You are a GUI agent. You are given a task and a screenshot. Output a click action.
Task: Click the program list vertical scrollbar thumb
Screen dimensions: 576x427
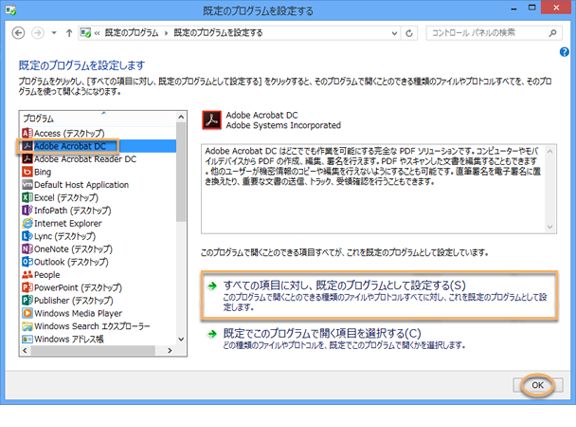pos(181,172)
